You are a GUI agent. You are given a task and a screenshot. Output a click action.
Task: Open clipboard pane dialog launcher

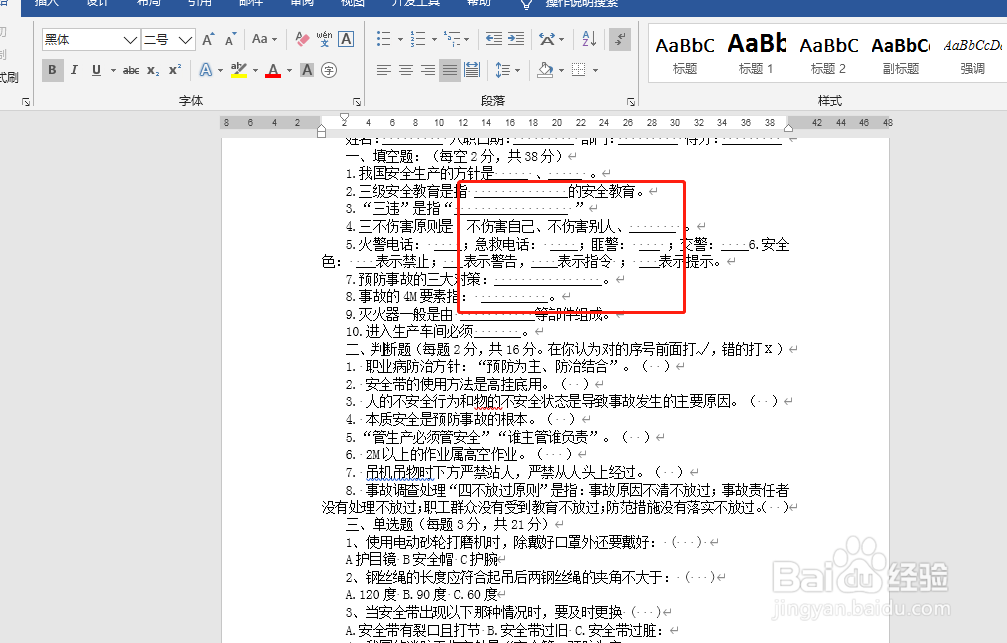click(26, 101)
